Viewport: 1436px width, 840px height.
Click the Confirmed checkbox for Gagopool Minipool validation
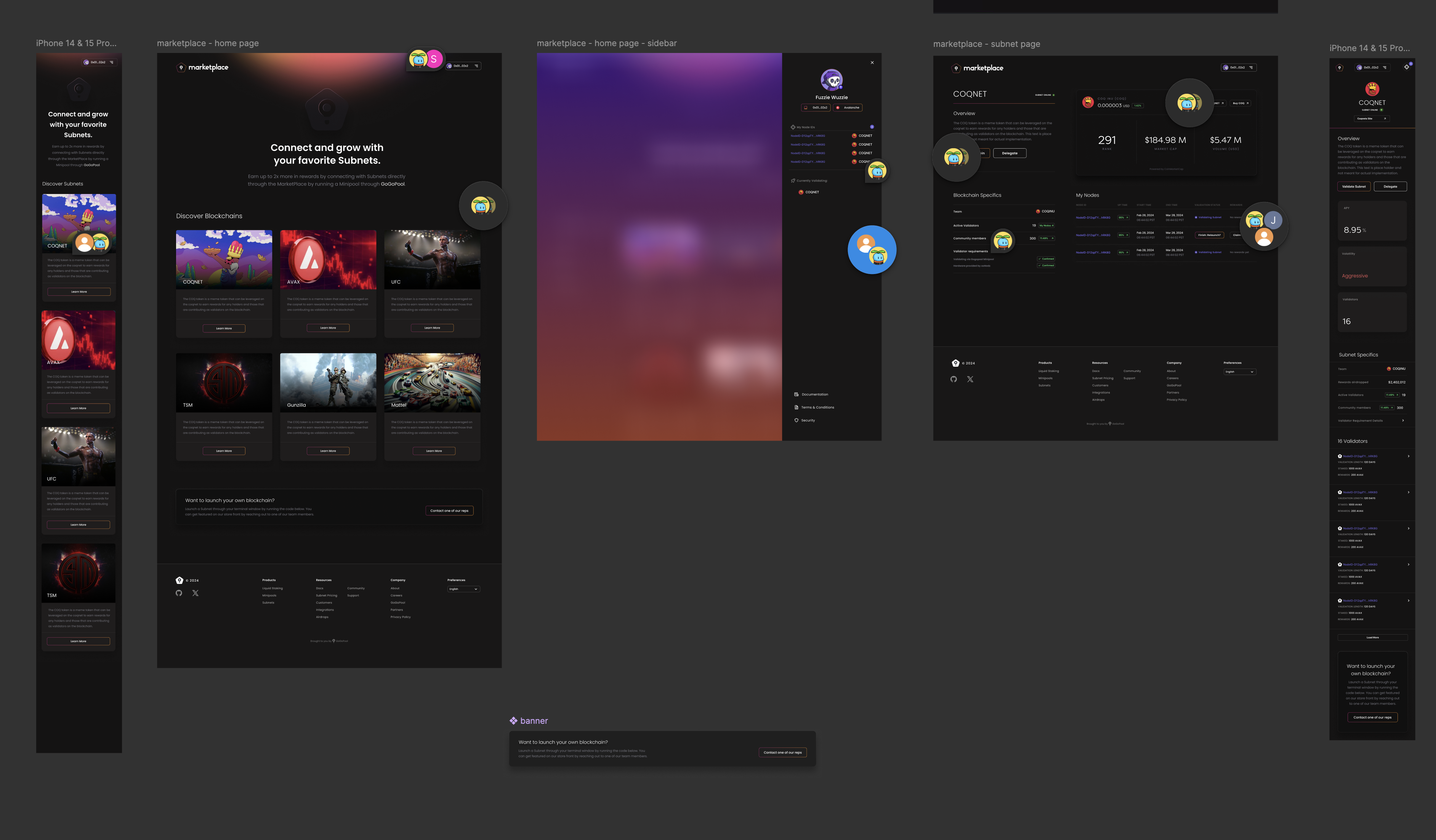click(1046, 258)
